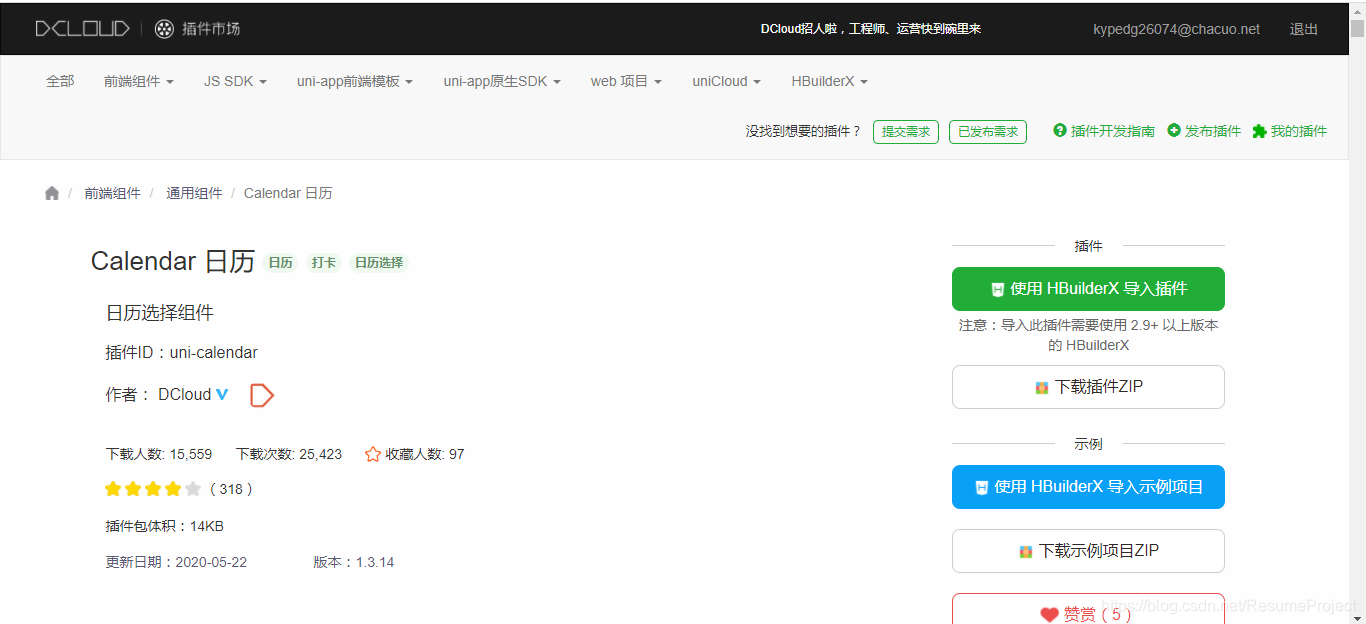Open the uni-app前端模板 dropdown
1366x624 pixels.
pos(355,81)
